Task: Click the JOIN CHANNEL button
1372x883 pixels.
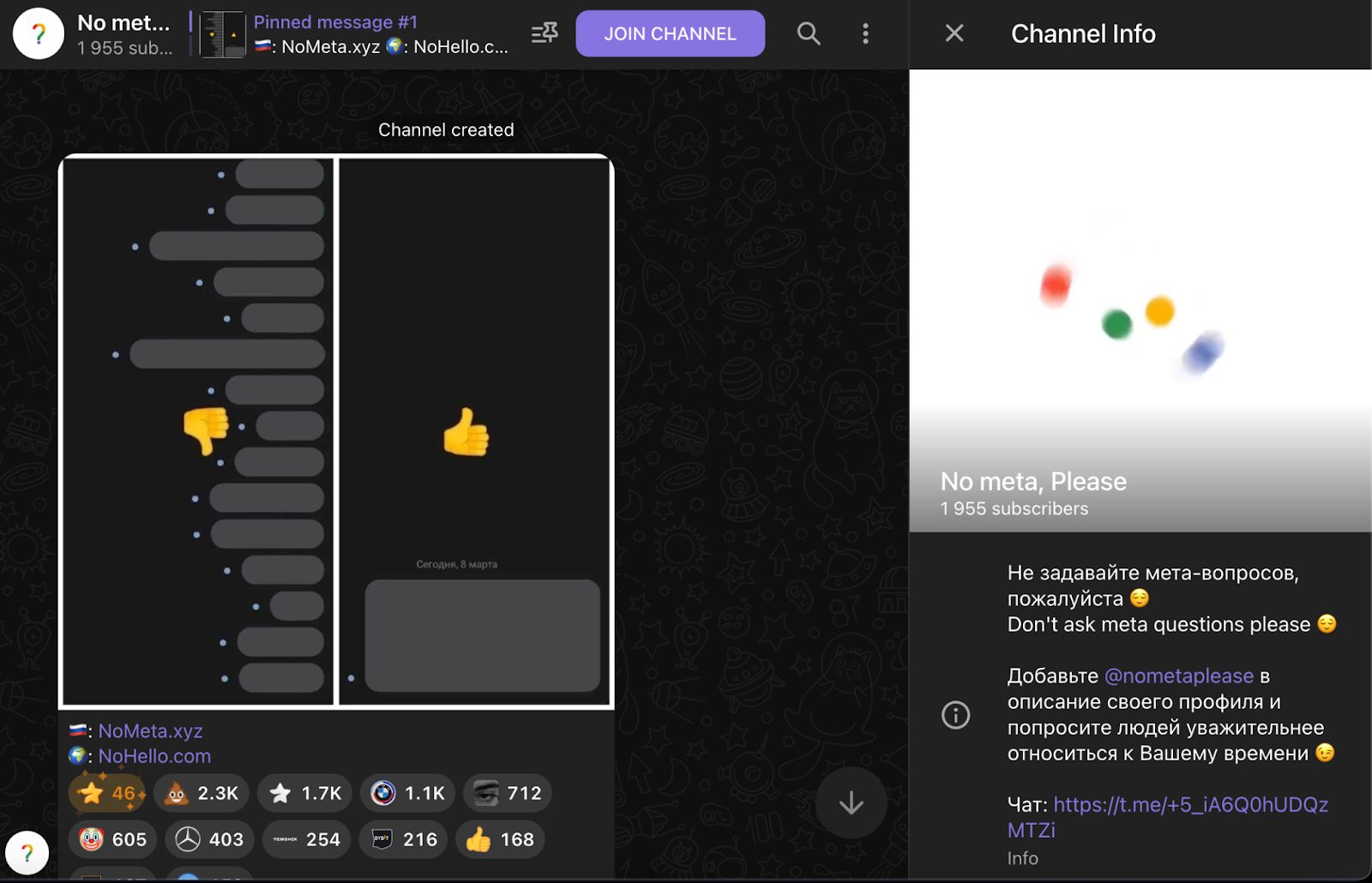Action: point(670,33)
